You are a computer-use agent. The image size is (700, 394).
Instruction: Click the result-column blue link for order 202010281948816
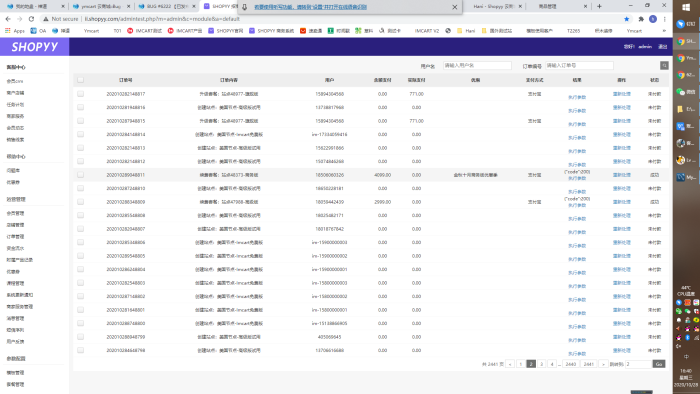577,111
